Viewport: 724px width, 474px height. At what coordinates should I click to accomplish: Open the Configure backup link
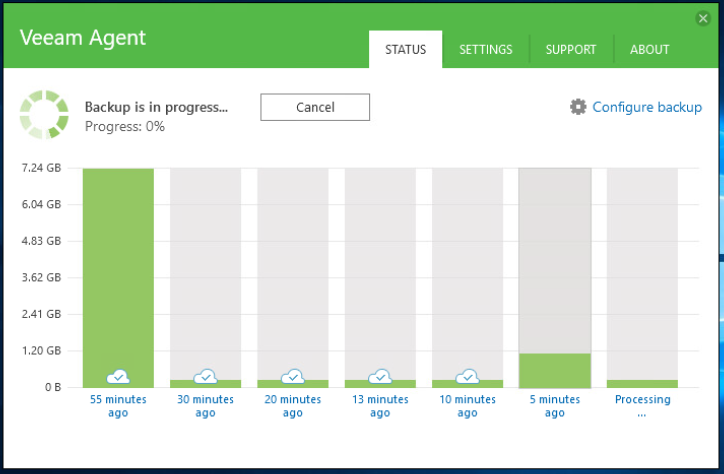tap(647, 107)
